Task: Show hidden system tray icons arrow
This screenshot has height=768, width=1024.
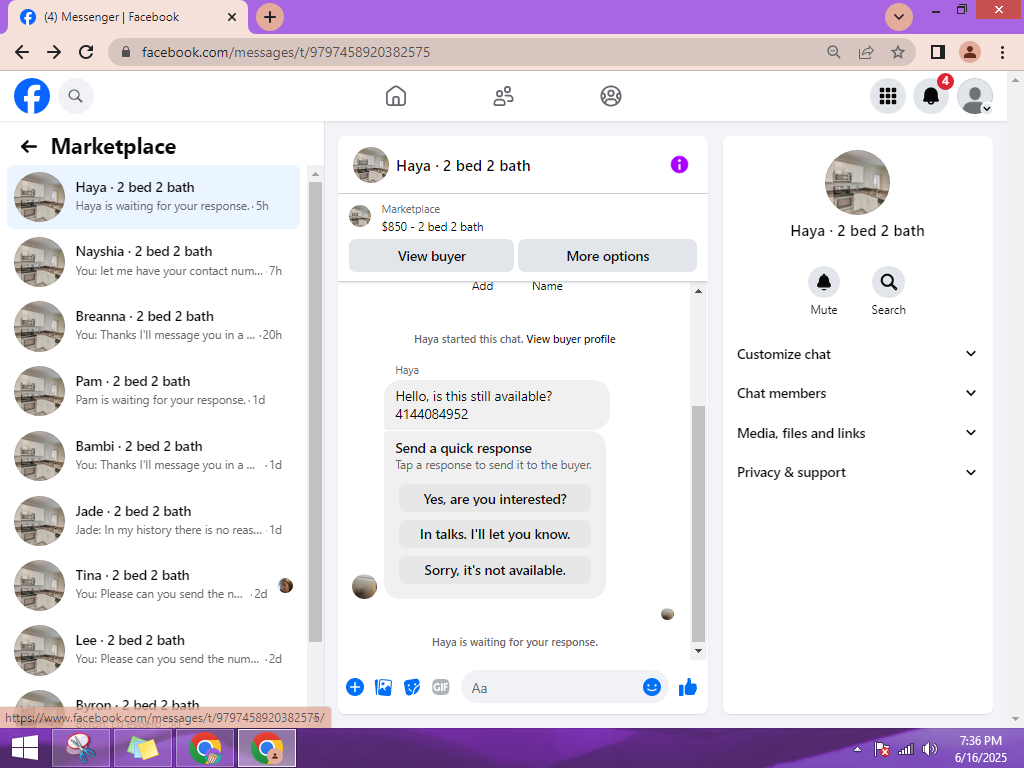Action: pos(857,749)
